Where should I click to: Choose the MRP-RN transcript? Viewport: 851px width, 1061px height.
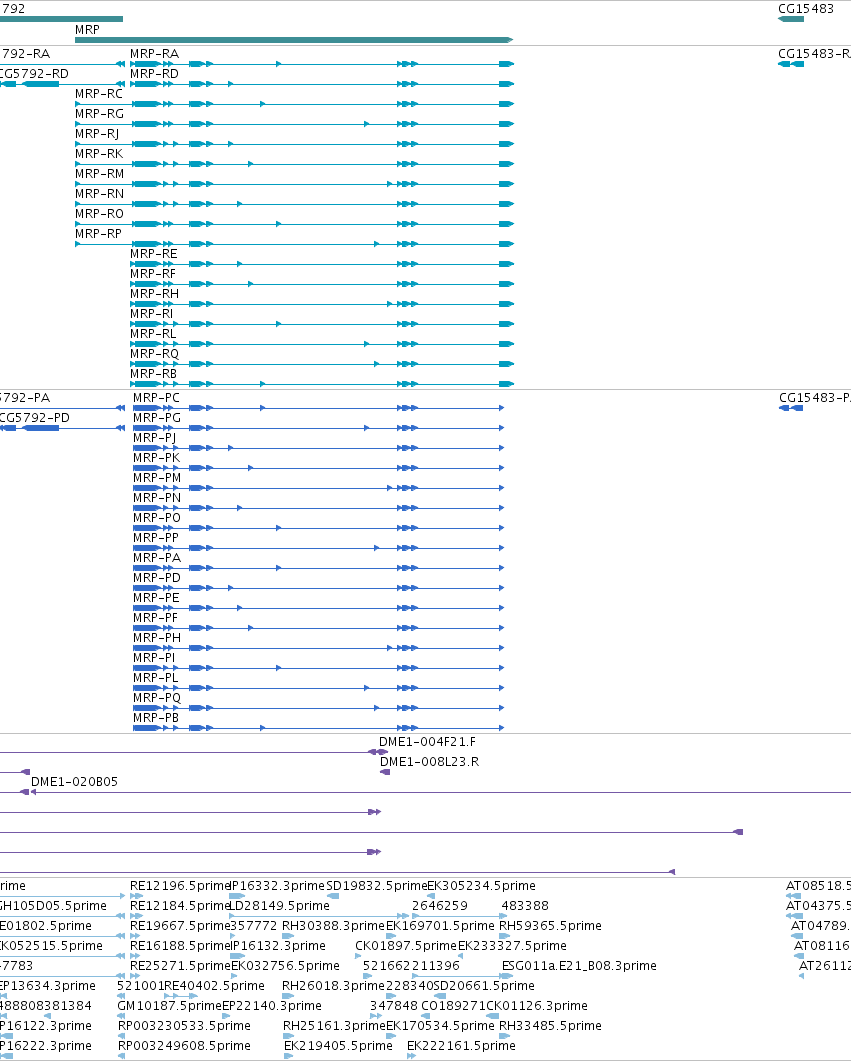99,194
